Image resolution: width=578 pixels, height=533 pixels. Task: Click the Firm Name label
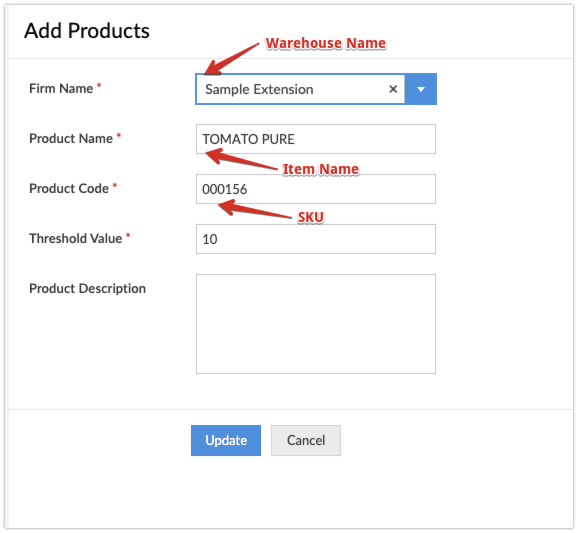coord(61,88)
